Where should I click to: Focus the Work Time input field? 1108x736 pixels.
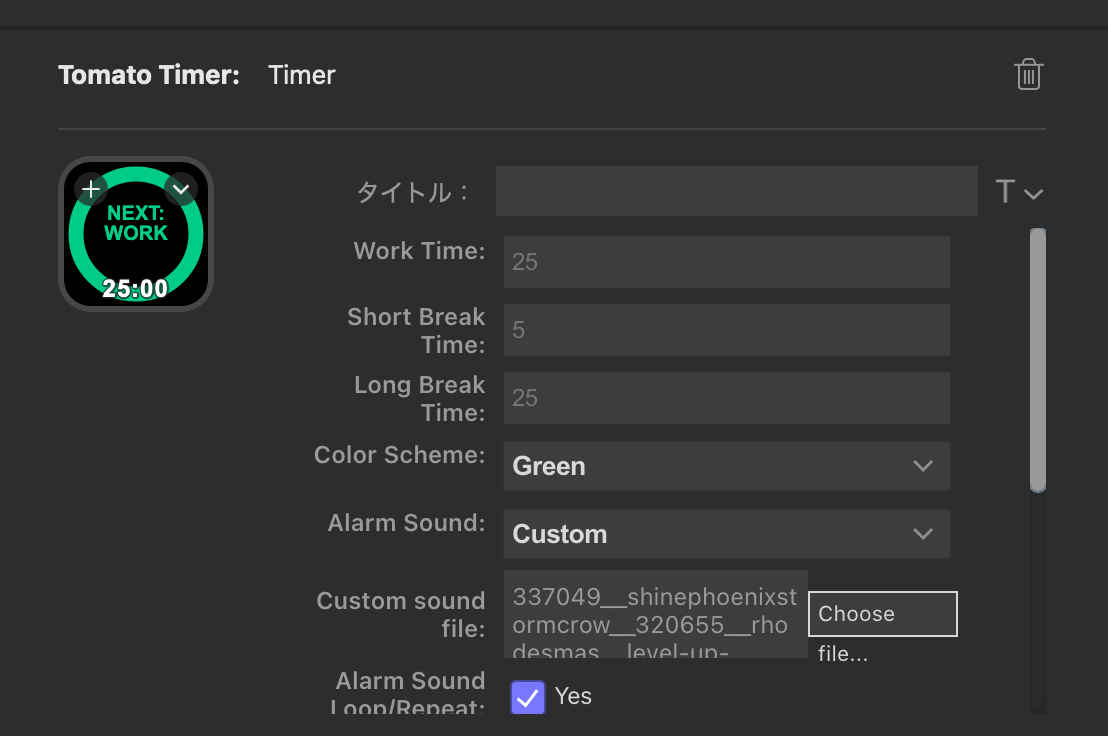726,262
